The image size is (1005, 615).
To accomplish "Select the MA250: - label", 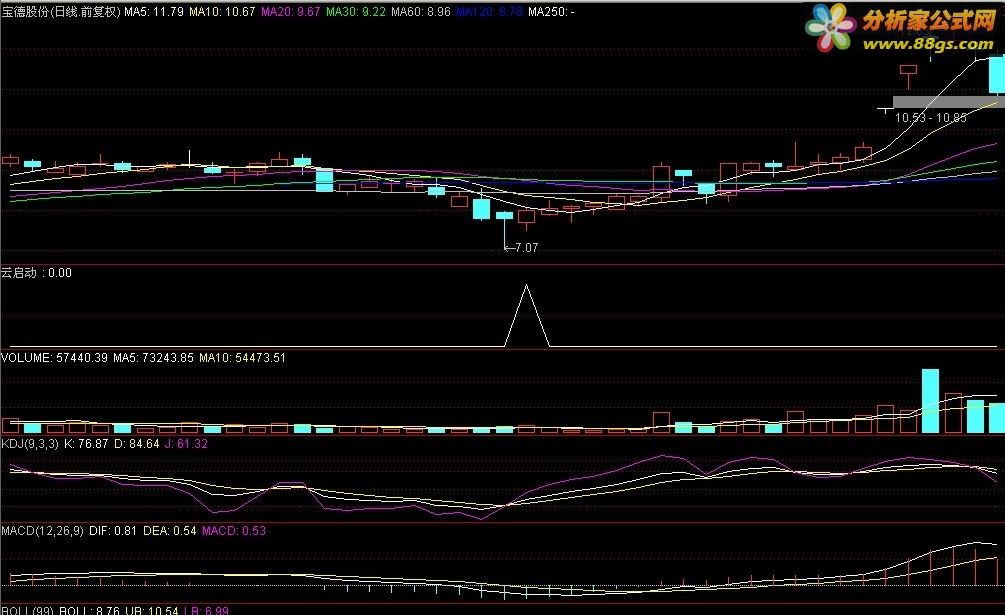I will pyautogui.click(x=551, y=12).
